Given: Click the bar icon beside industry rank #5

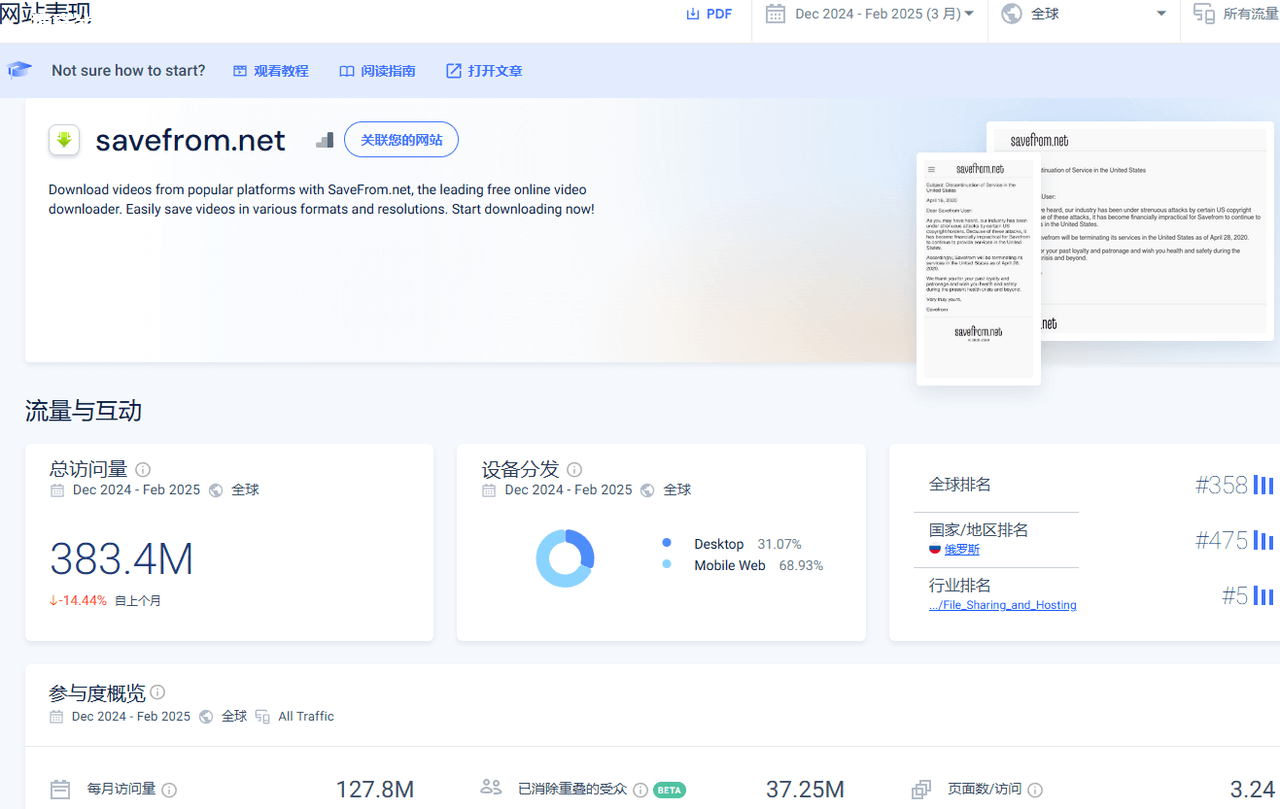Looking at the screenshot, I should (1263, 597).
